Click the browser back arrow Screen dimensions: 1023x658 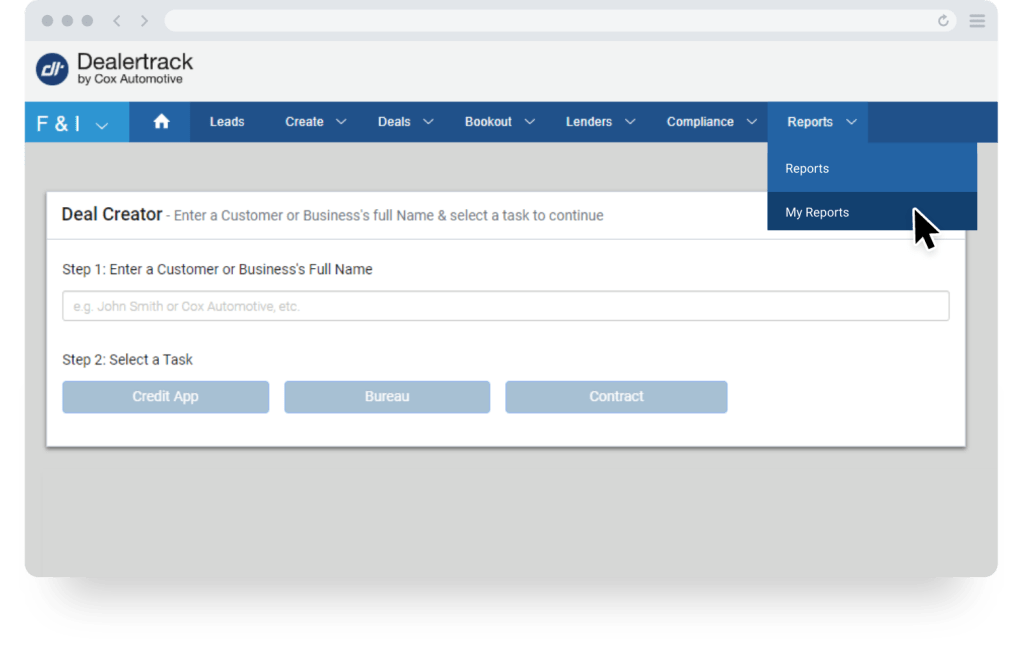pyautogui.click(x=117, y=21)
